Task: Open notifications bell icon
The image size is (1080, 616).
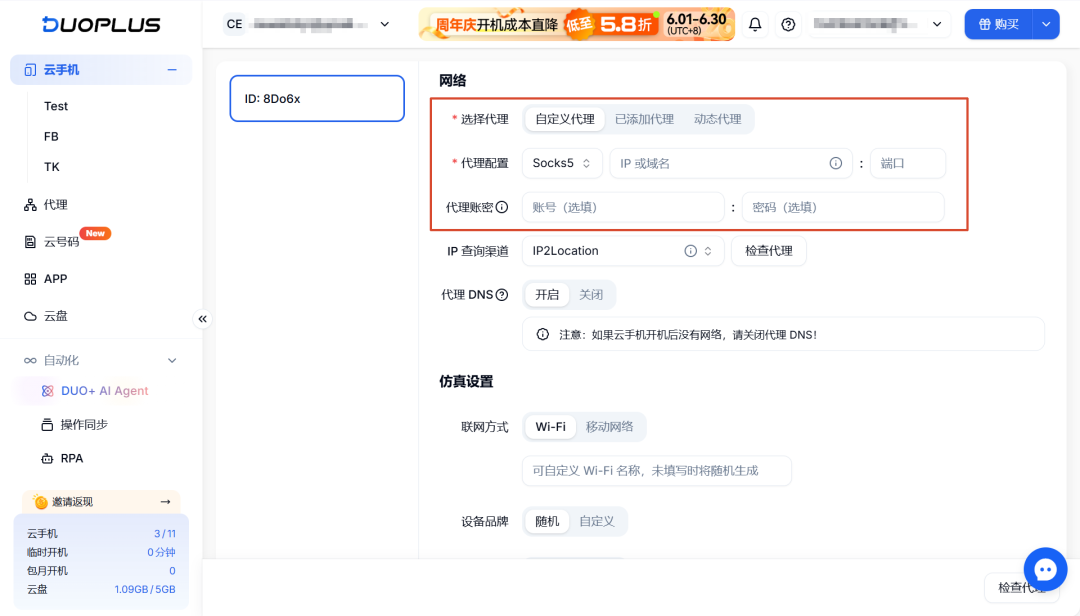Action: (755, 24)
